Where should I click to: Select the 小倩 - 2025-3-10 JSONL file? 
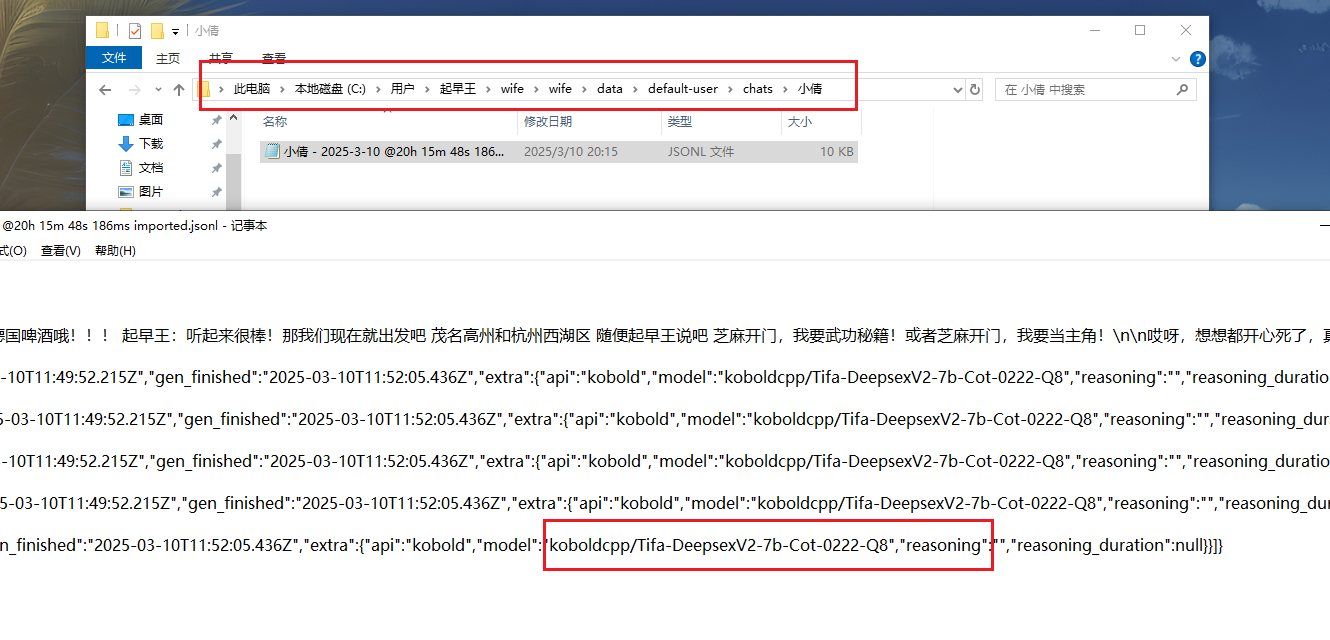pos(558,152)
